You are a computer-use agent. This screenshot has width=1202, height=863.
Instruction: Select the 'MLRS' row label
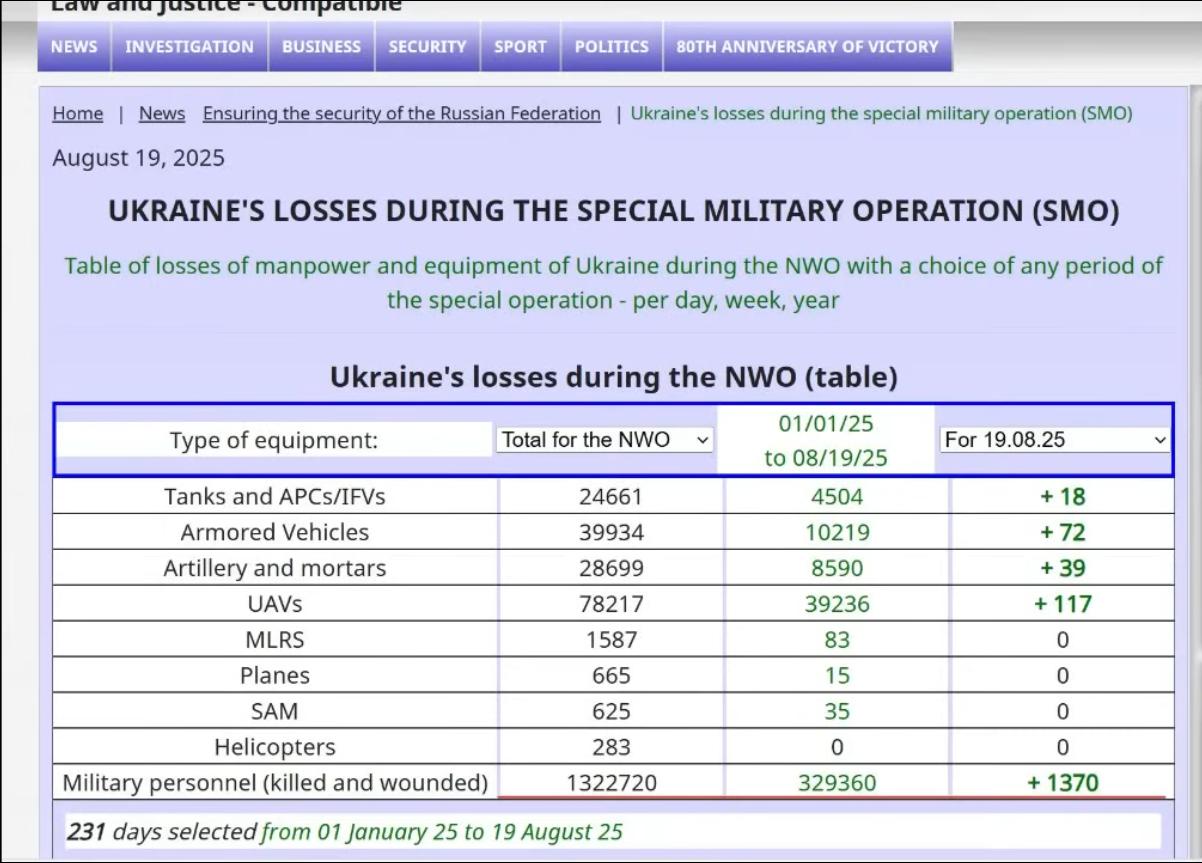pyautogui.click(x=275, y=640)
